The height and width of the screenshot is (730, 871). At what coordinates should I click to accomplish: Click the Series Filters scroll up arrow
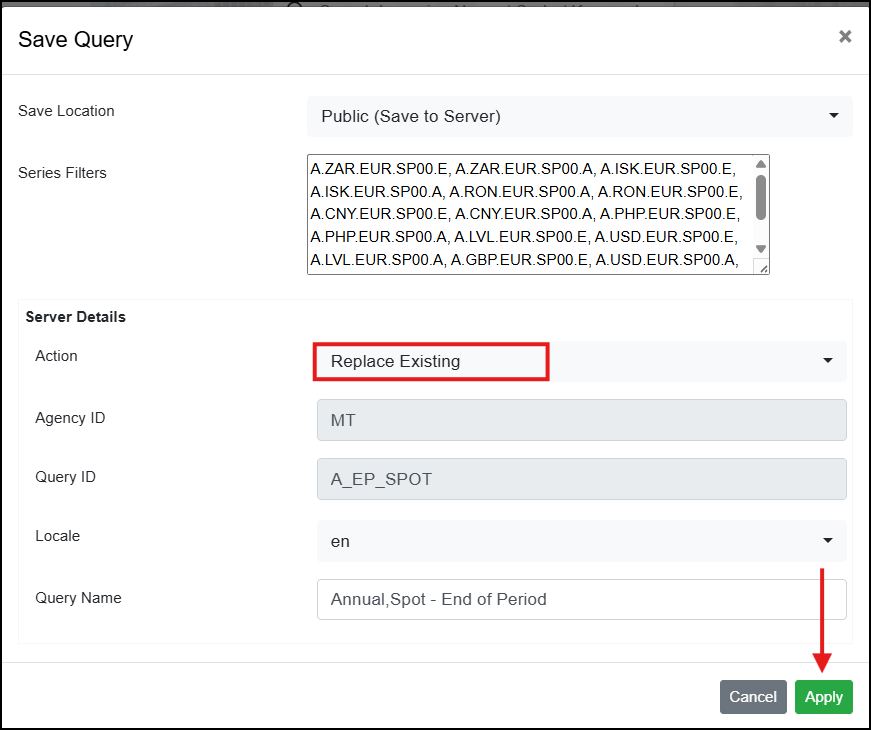tap(761, 165)
